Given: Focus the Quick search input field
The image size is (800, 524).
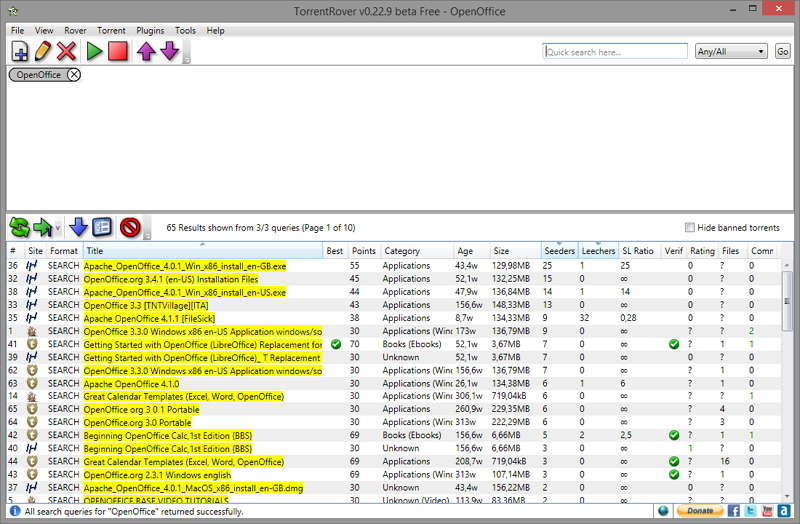Looking at the screenshot, I should tap(615, 52).
